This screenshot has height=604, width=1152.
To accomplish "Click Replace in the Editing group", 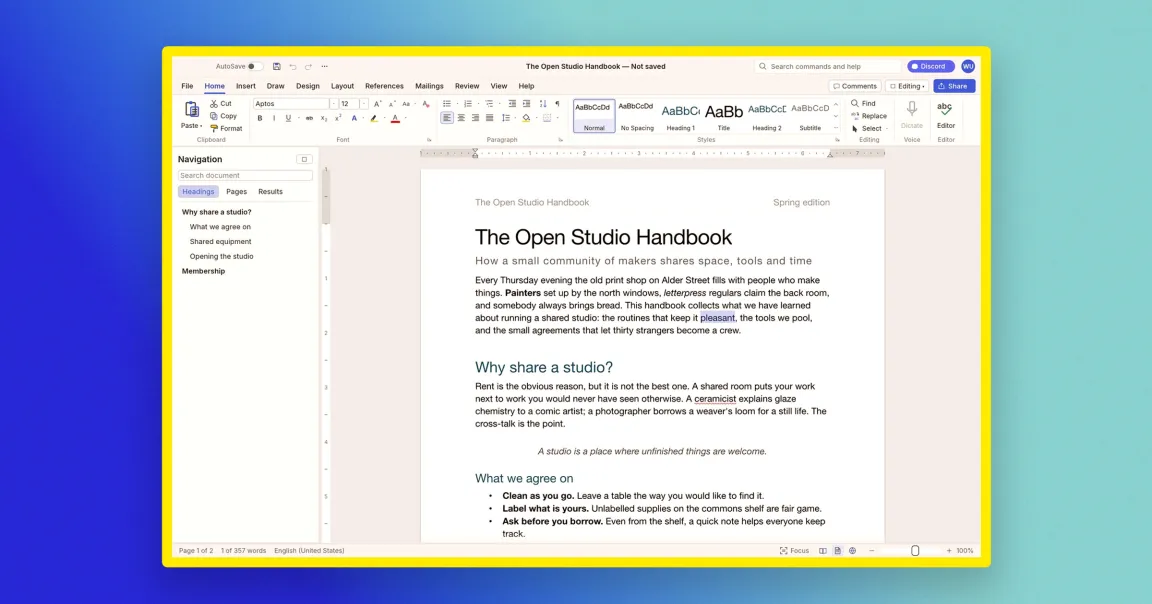I will tap(869, 116).
